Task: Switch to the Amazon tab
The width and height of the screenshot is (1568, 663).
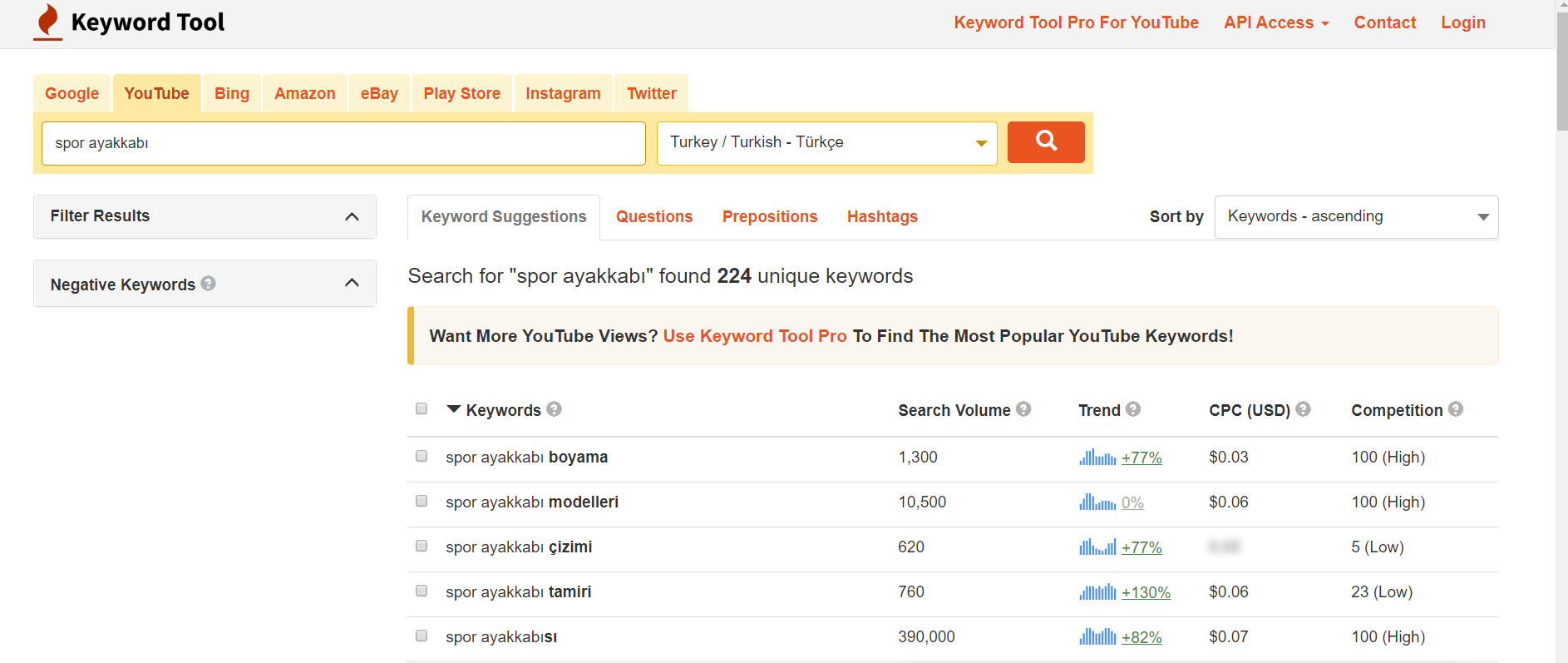Action: pyautogui.click(x=305, y=93)
